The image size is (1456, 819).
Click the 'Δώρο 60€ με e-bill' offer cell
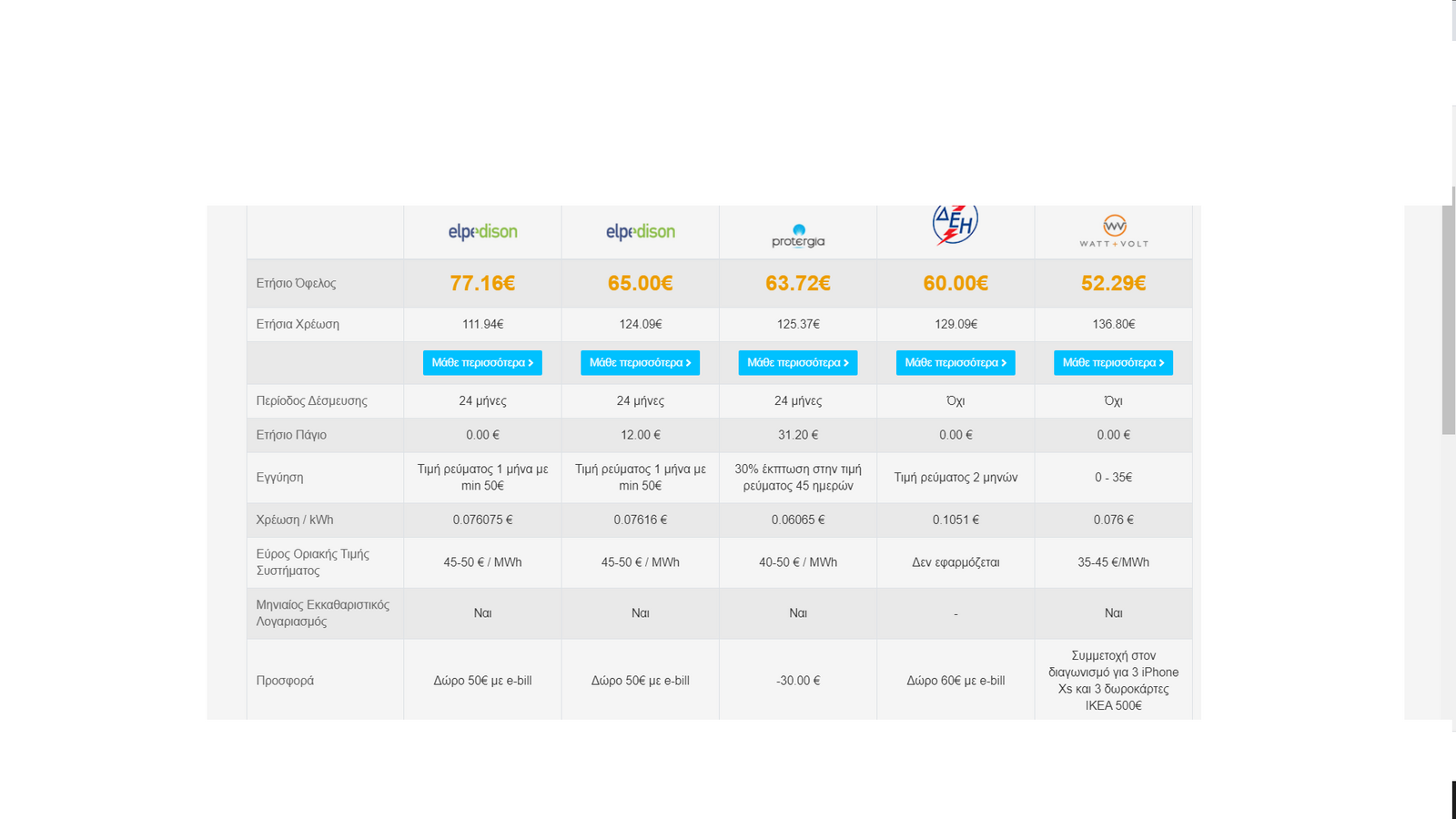coord(955,680)
